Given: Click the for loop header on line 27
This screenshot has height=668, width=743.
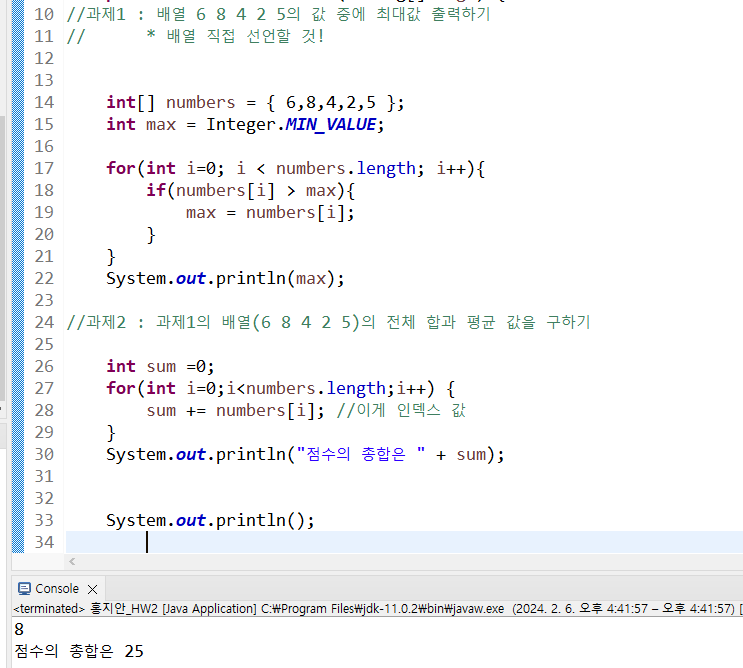Looking at the screenshot, I should pos(281,389).
